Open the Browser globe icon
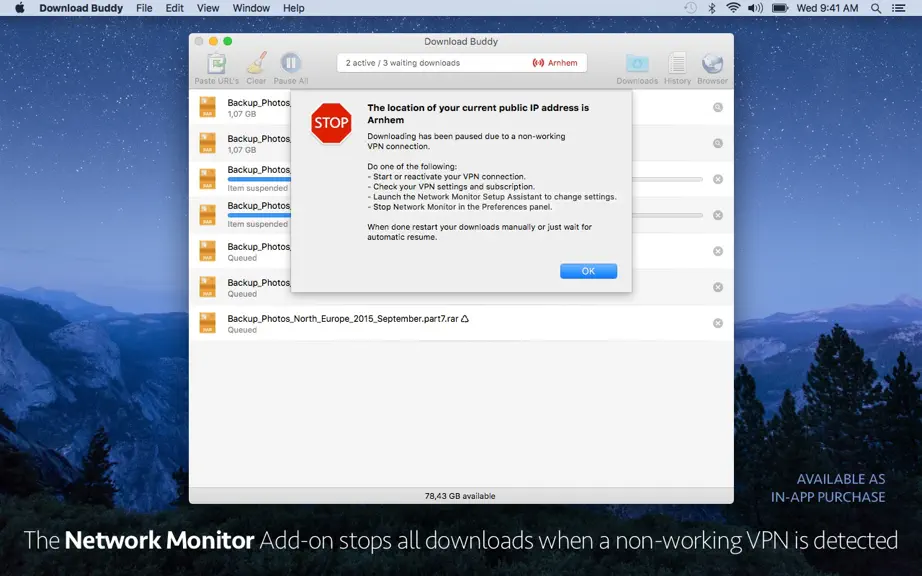Image resolution: width=922 pixels, height=576 pixels. coord(712,63)
